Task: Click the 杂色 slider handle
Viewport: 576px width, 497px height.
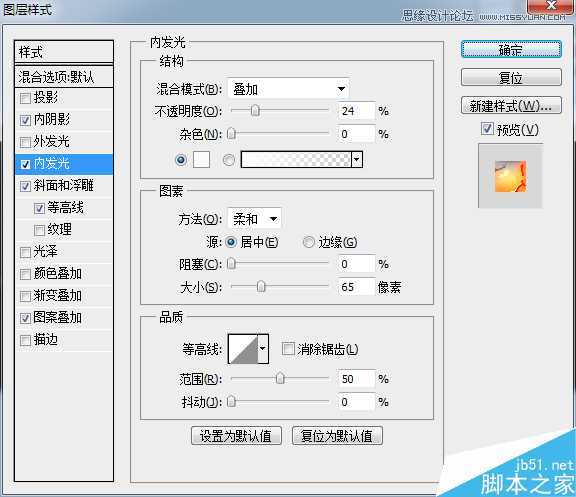Action: pyautogui.click(x=231, y=133)
